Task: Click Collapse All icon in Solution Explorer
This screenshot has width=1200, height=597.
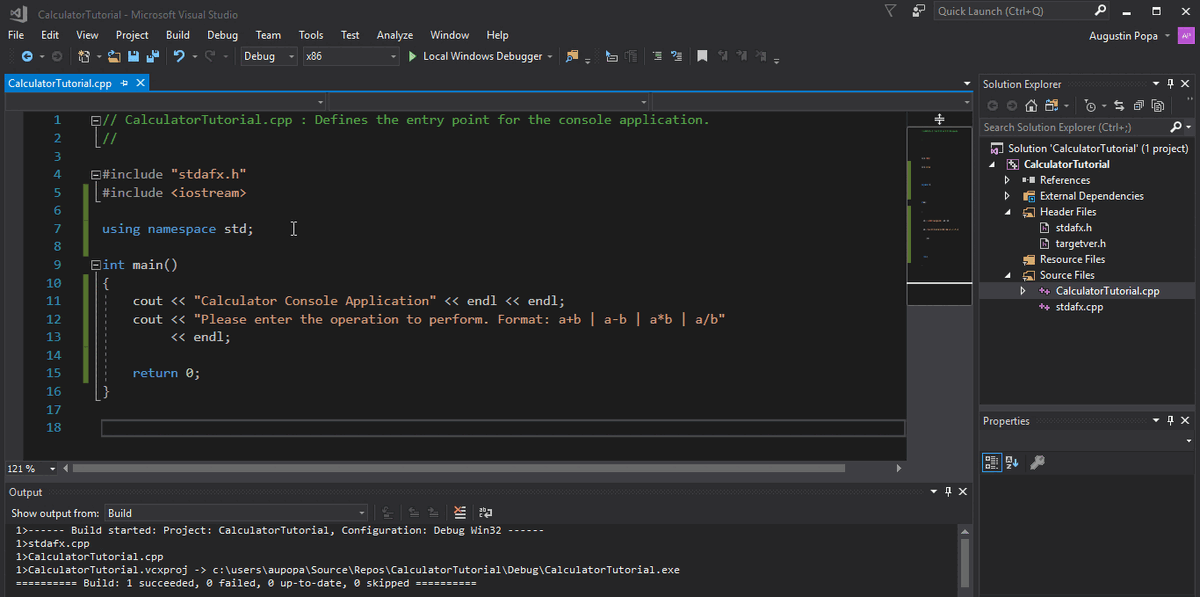Action: (1139, 105)
